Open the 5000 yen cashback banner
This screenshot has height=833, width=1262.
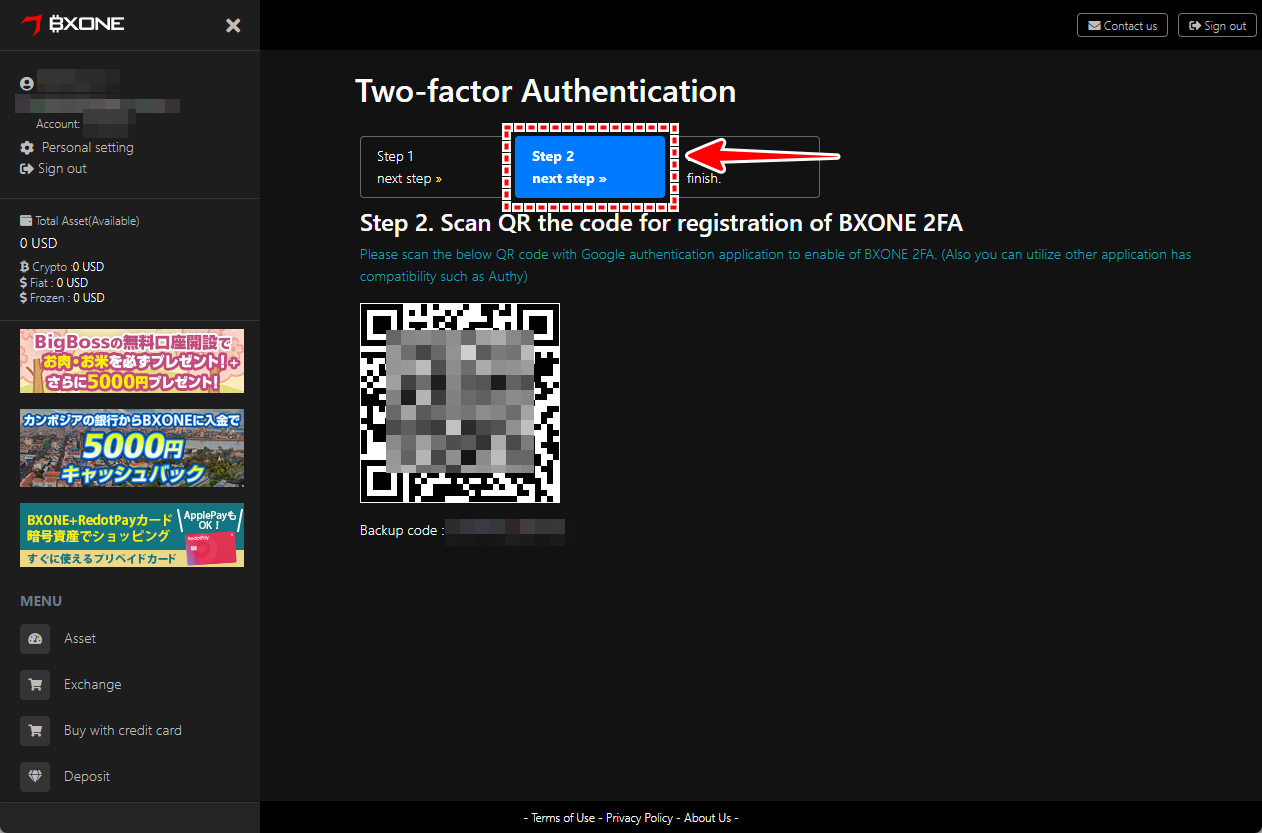coord(132,448)
